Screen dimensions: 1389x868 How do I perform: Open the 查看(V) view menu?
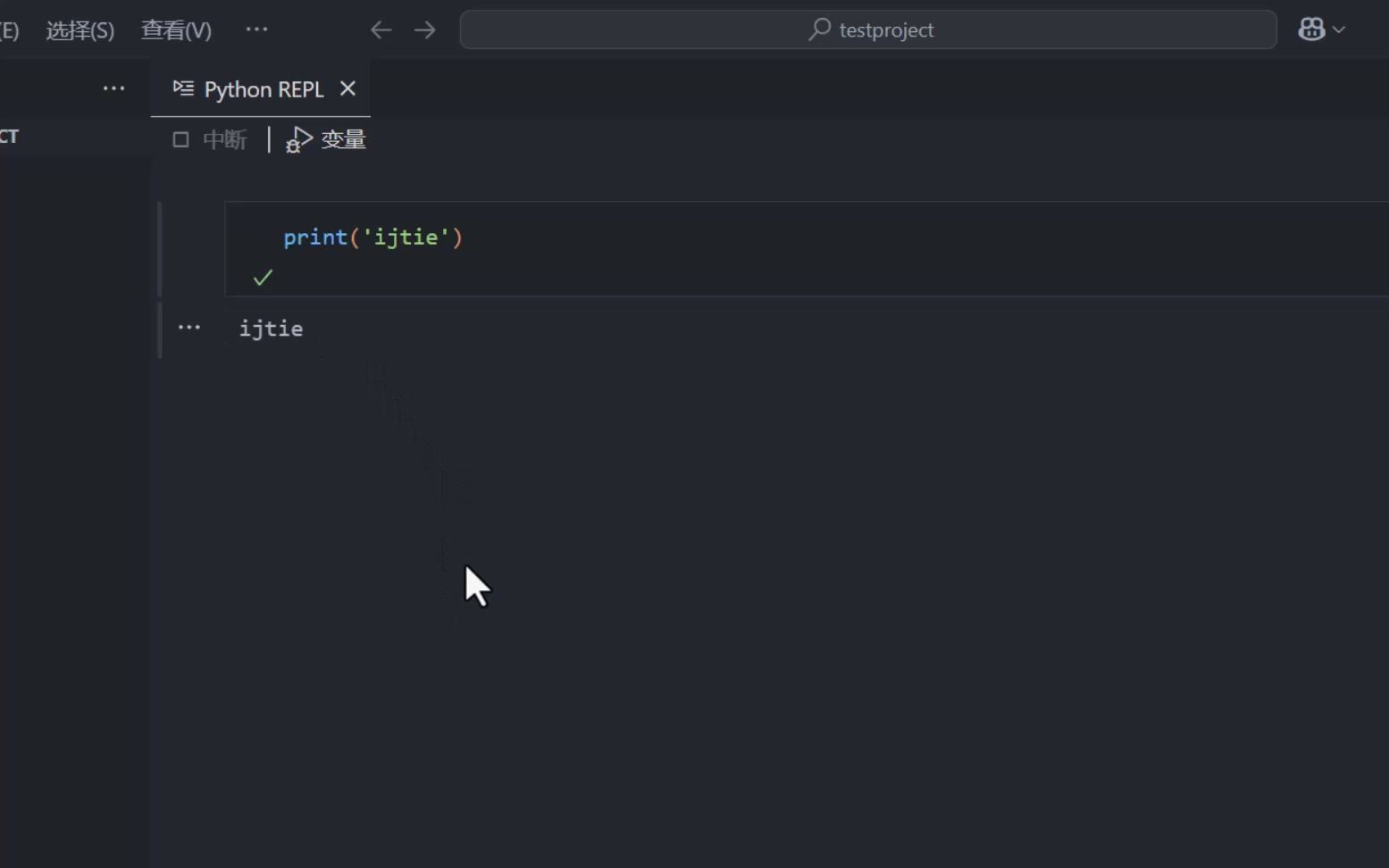point(175,29)
